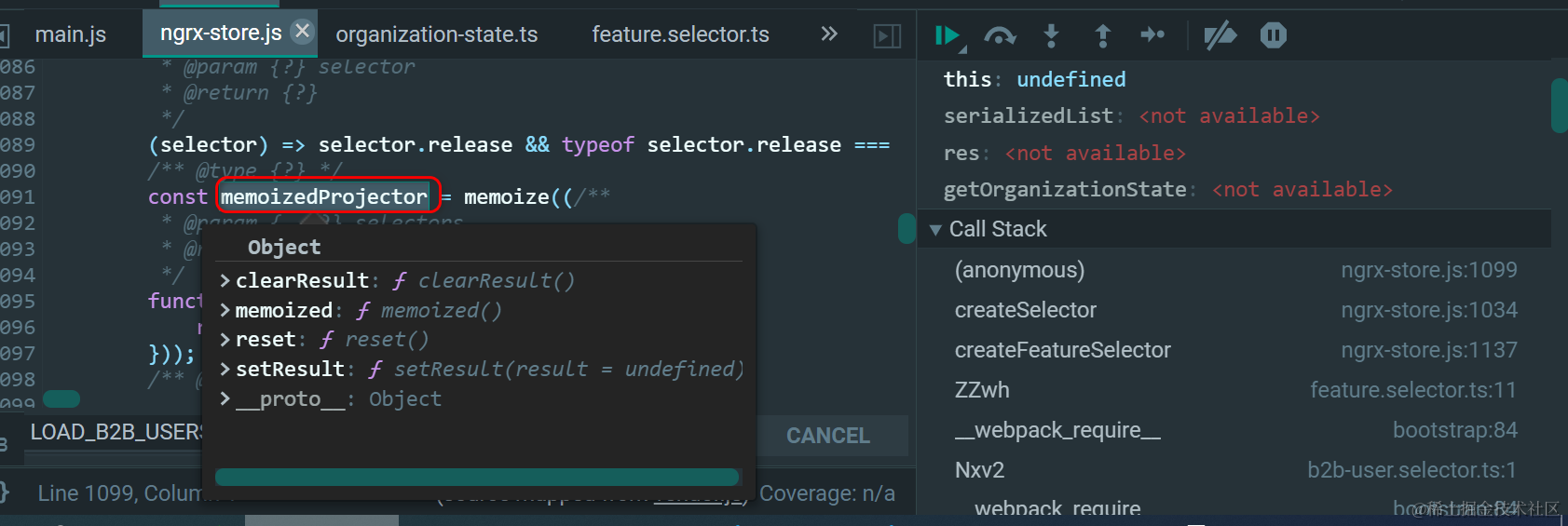Click horizontal scrollbar in object popup
This screenshot has height=526, width=1568.
coord(477,477)
